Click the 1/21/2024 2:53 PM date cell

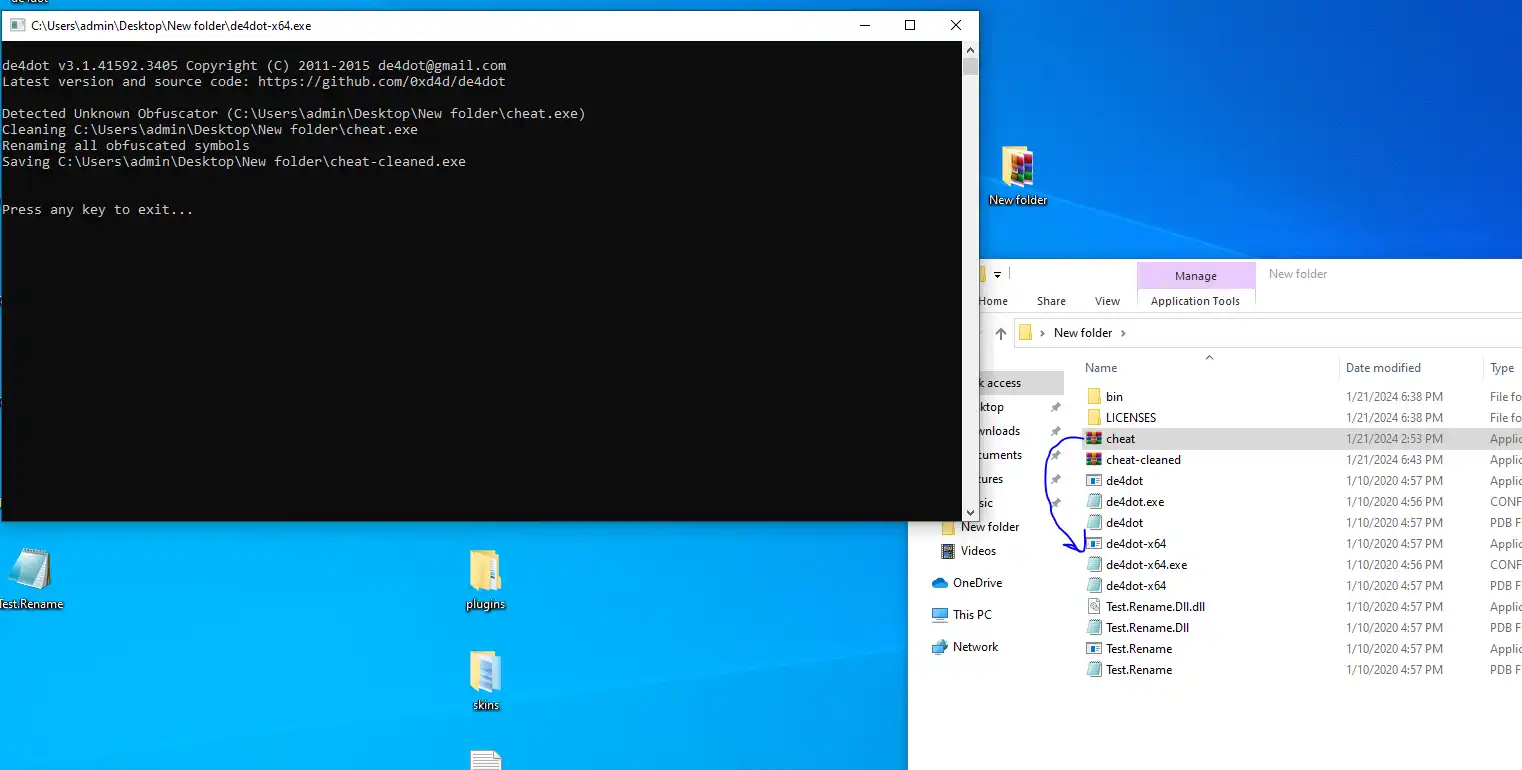pos(1394,439)
